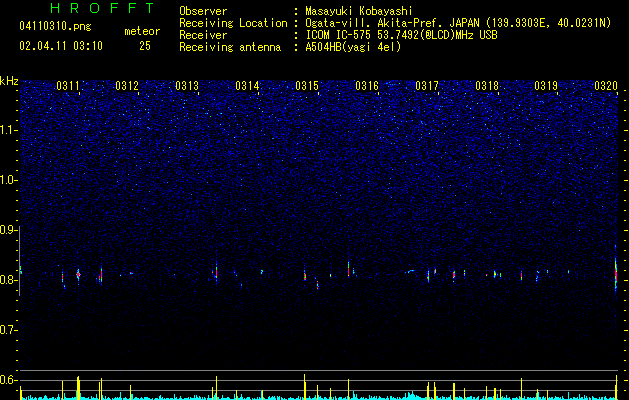
Task: Click the 'Receiving antenna' field label
Action: (230, 47)
